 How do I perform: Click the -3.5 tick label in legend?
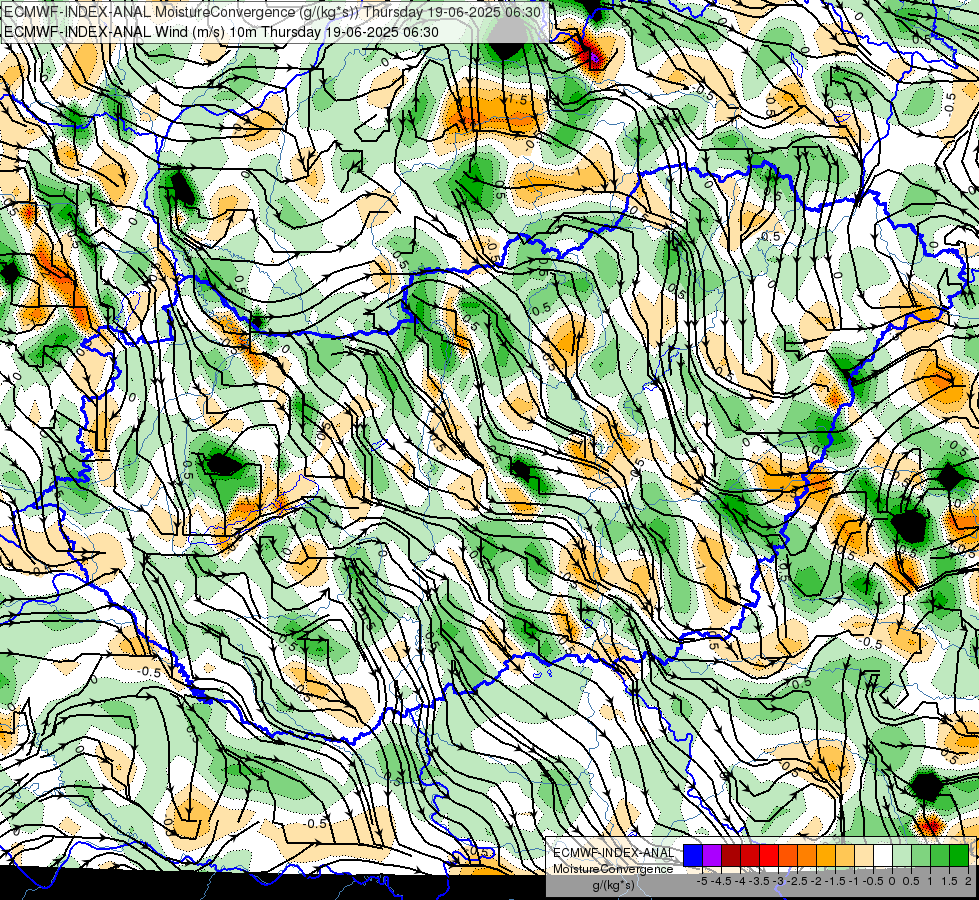click(760, 881)
